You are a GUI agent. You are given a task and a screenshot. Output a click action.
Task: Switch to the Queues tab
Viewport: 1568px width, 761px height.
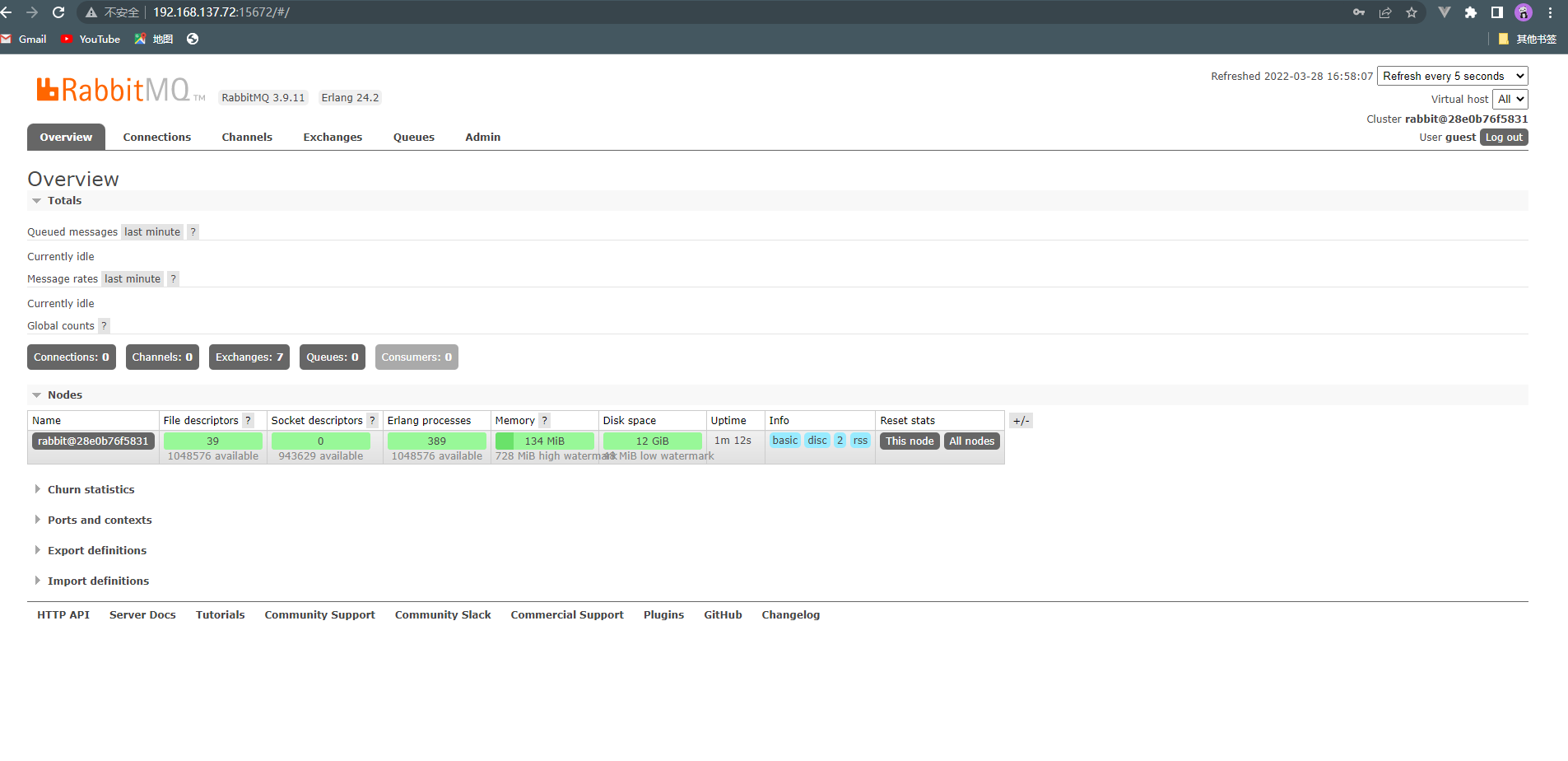414,138
